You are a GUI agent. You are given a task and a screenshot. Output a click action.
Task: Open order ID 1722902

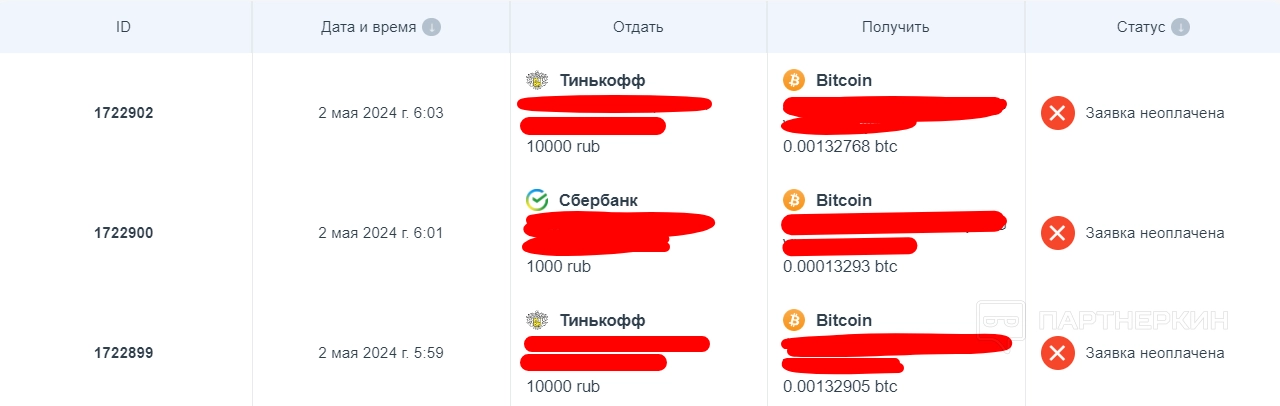point(124,113)
